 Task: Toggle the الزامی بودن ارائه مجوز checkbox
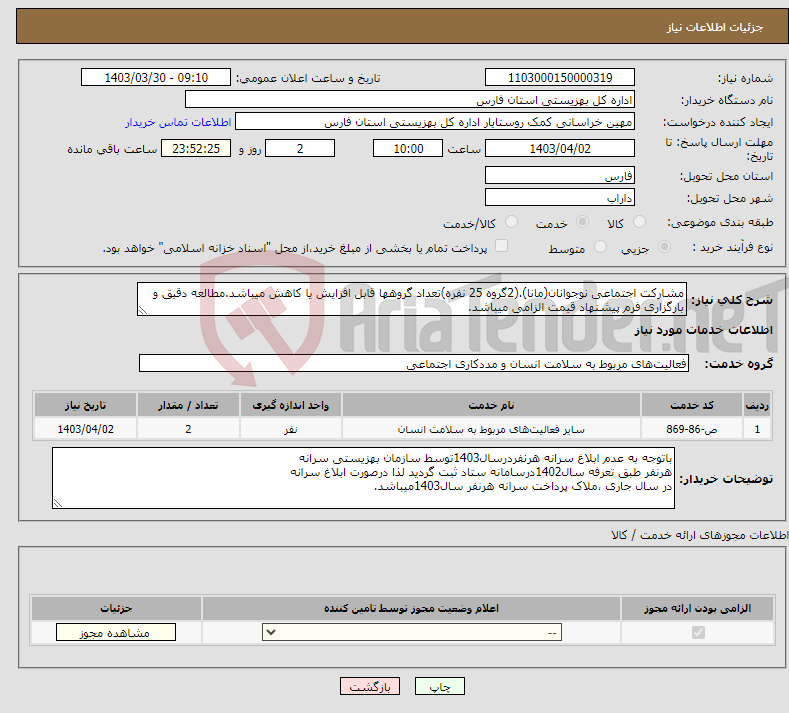point(698,632)
